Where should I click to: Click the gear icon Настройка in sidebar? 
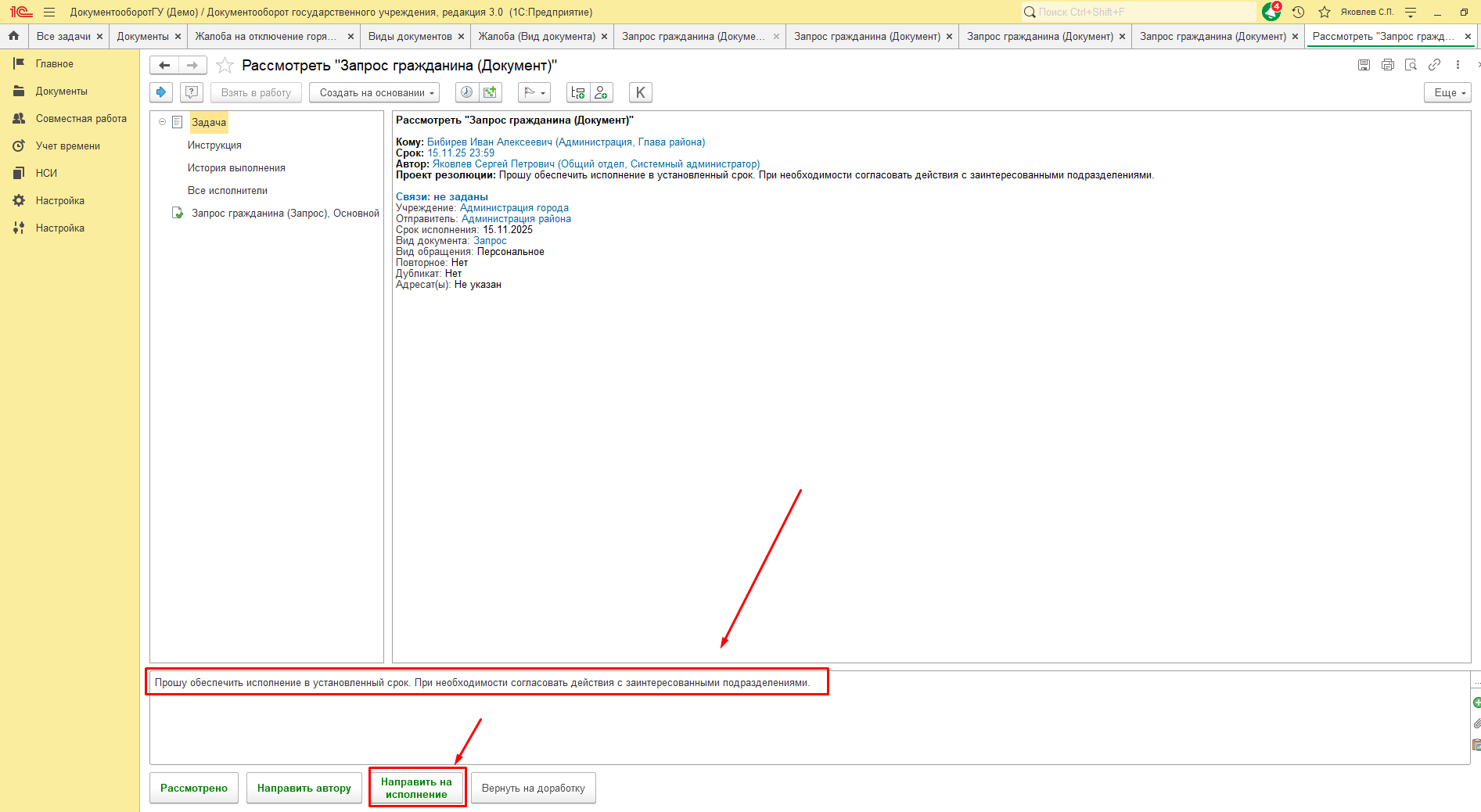pos(19,201)
